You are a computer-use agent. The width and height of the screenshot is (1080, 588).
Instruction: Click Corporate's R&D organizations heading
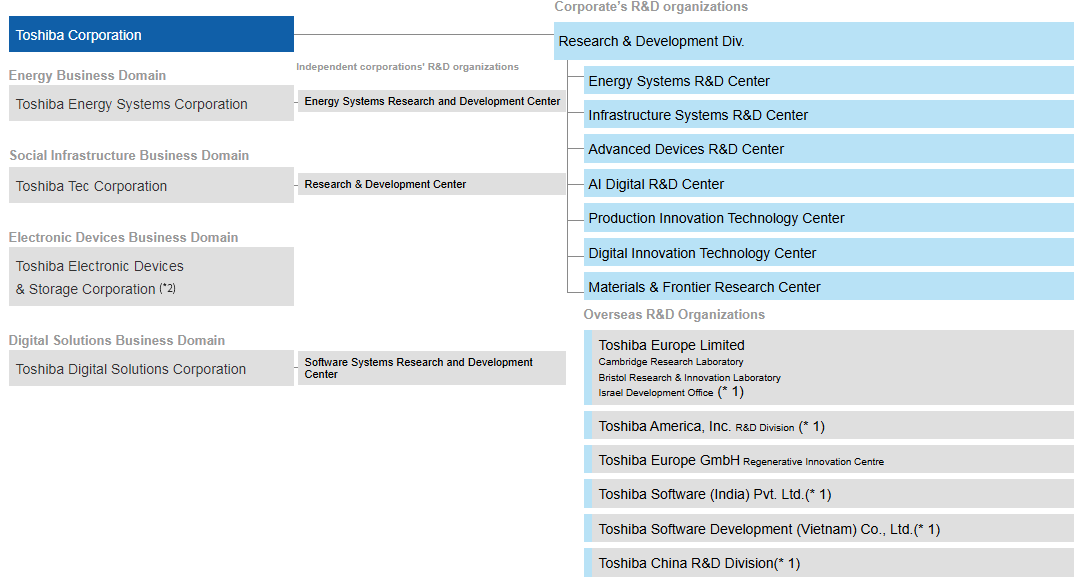[651, 7]
